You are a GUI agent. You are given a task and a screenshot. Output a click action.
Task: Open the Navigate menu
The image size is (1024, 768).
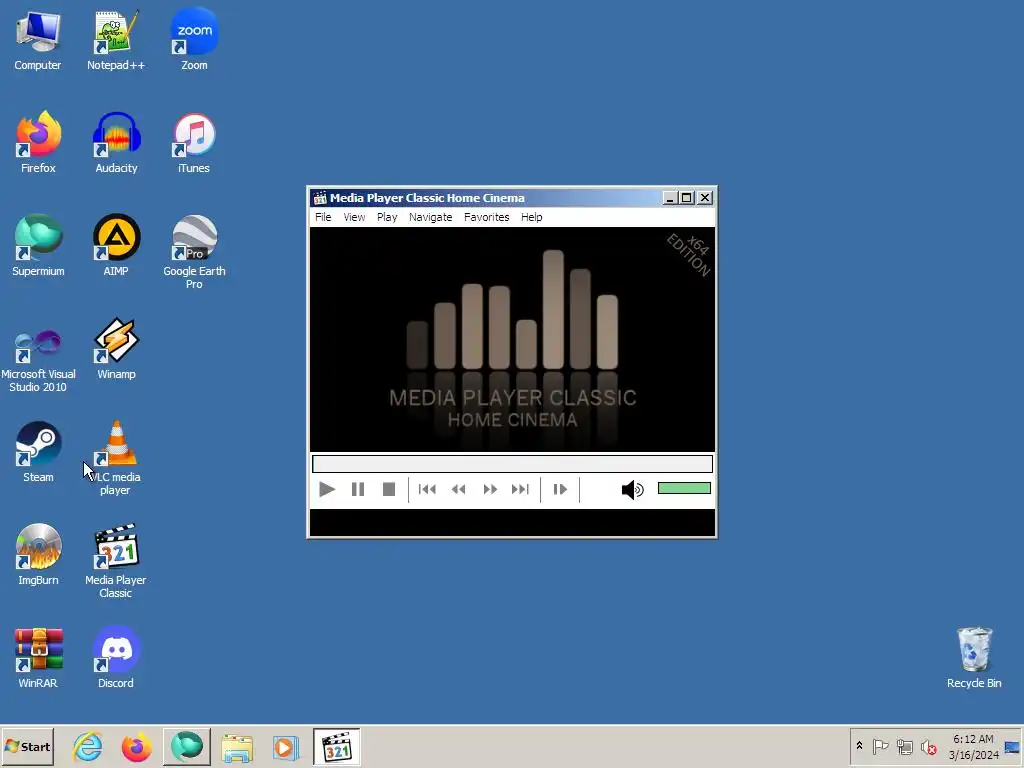coord(430,217)
